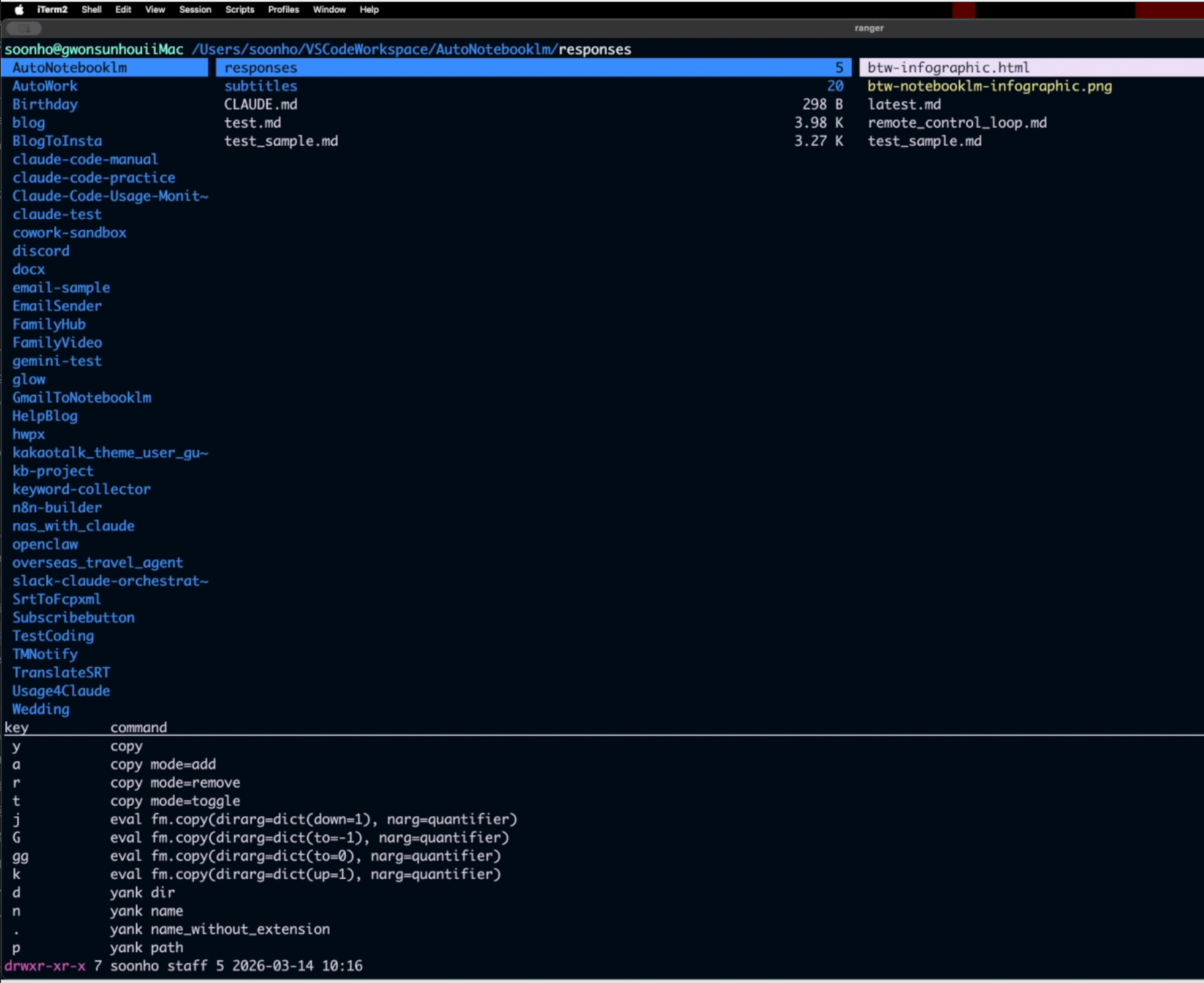Viewport: 1204px width, 983px height.
Task: Select the cowork-sandbox folder
Action: point(69,232)
